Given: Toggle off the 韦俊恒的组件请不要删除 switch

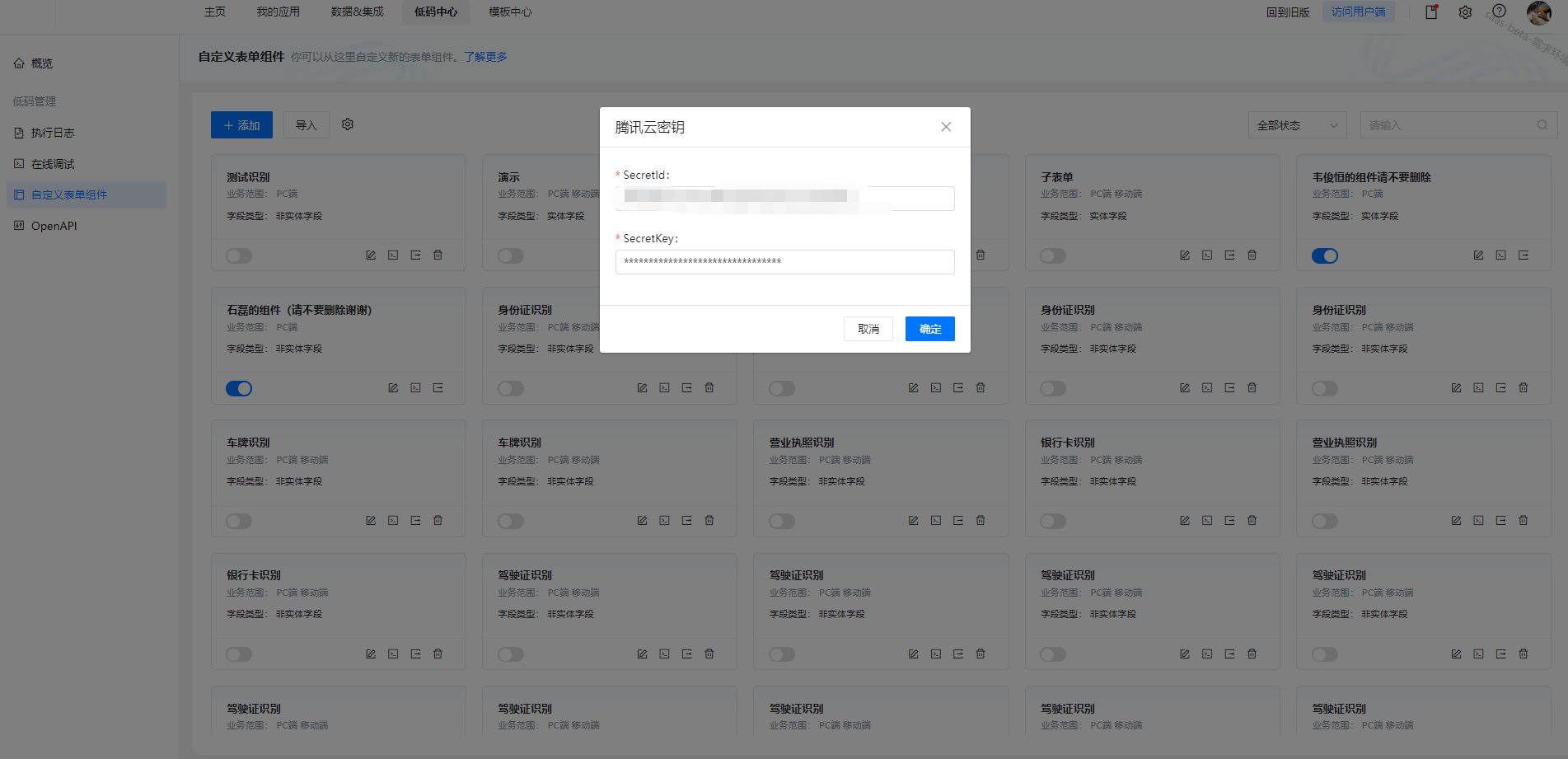Looking at the screenshot, I should click(x=1325, y=255).
